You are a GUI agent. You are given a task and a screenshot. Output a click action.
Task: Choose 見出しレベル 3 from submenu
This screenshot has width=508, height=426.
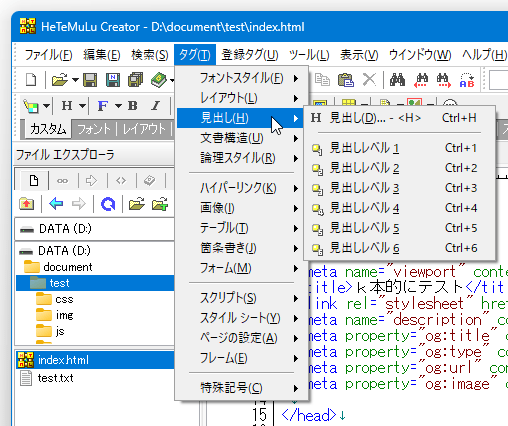399,188
